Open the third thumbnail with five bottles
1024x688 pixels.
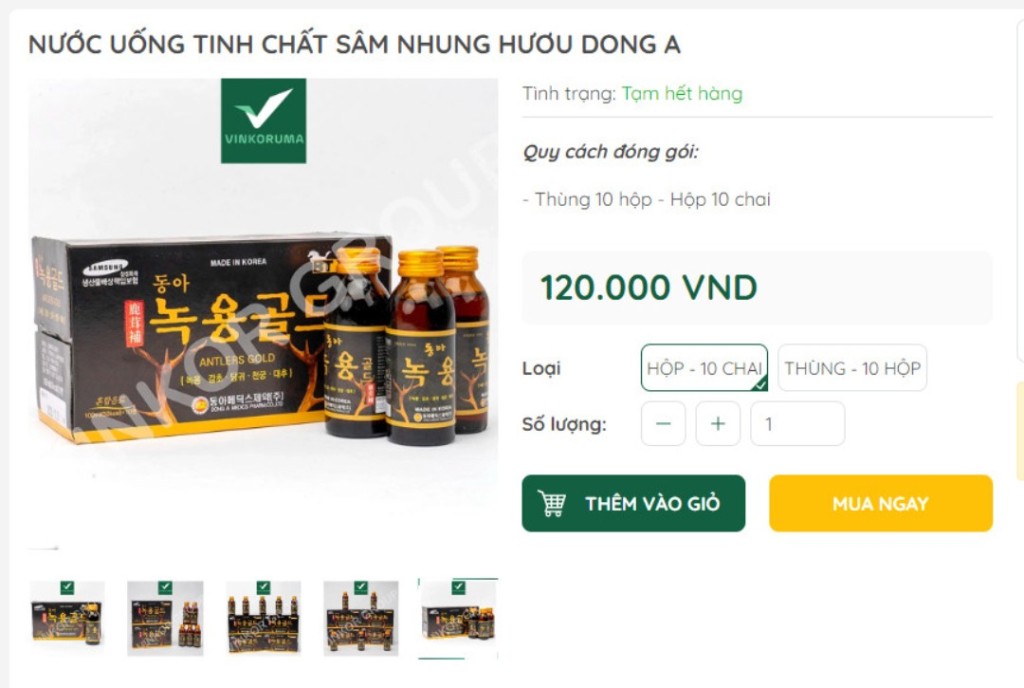263,618
